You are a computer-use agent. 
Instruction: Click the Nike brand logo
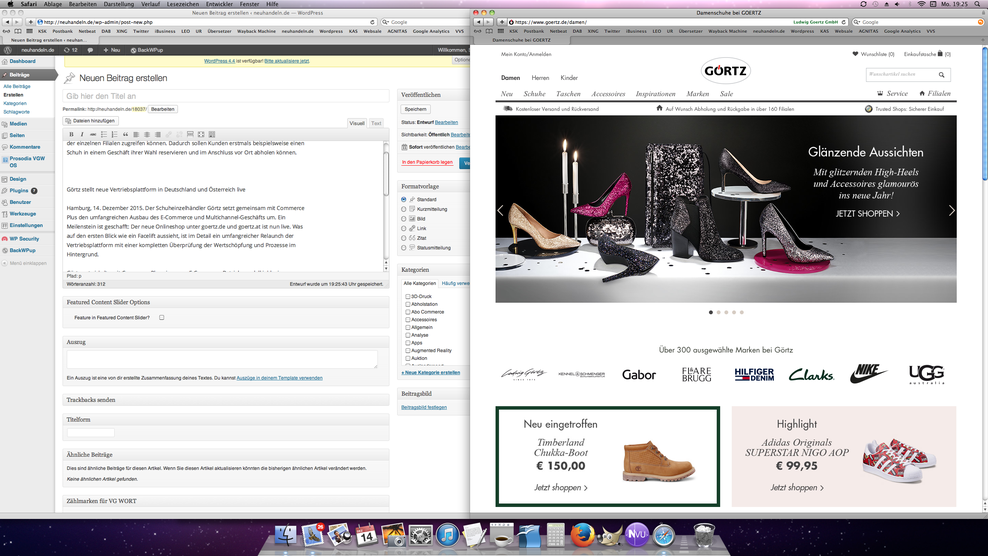pyautogui.click(x=869, y=373)
